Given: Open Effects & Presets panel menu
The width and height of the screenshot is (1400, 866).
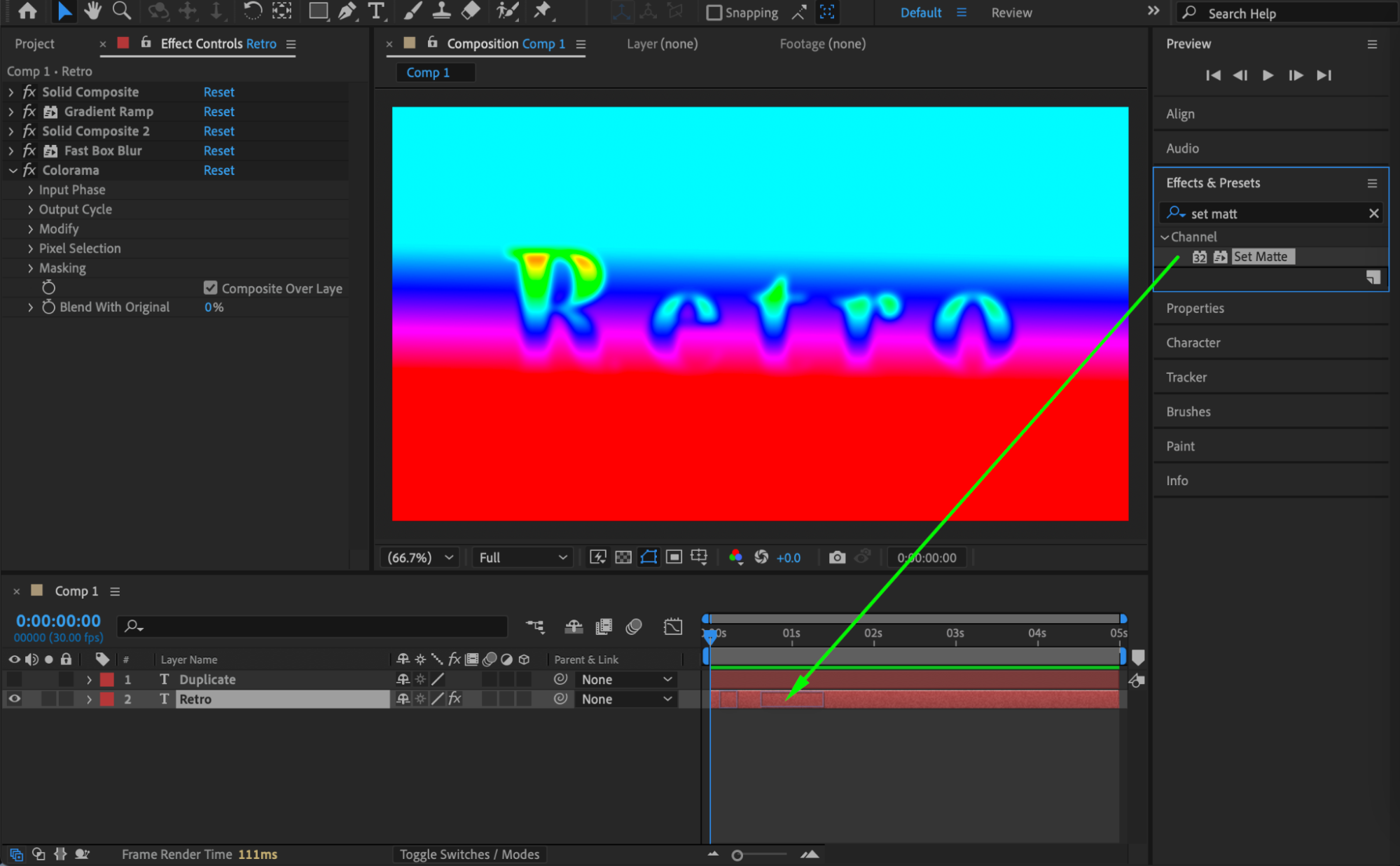Looking at the screenshot, I should 1372,183.
